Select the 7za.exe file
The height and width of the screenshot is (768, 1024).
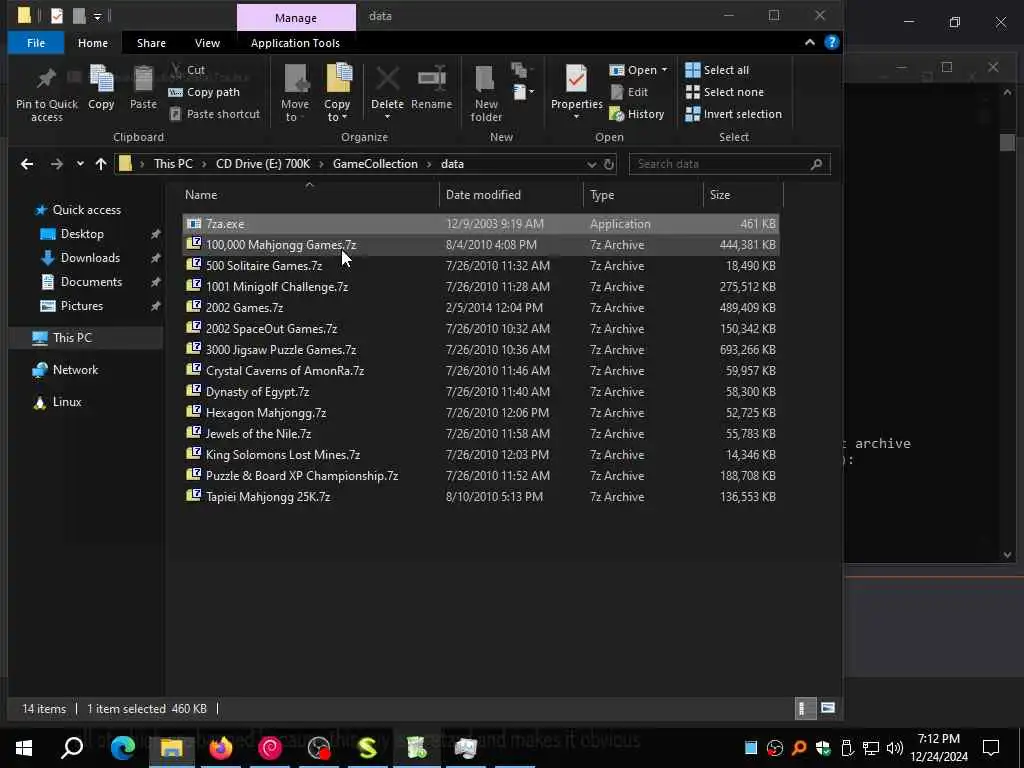click(481, 224)
